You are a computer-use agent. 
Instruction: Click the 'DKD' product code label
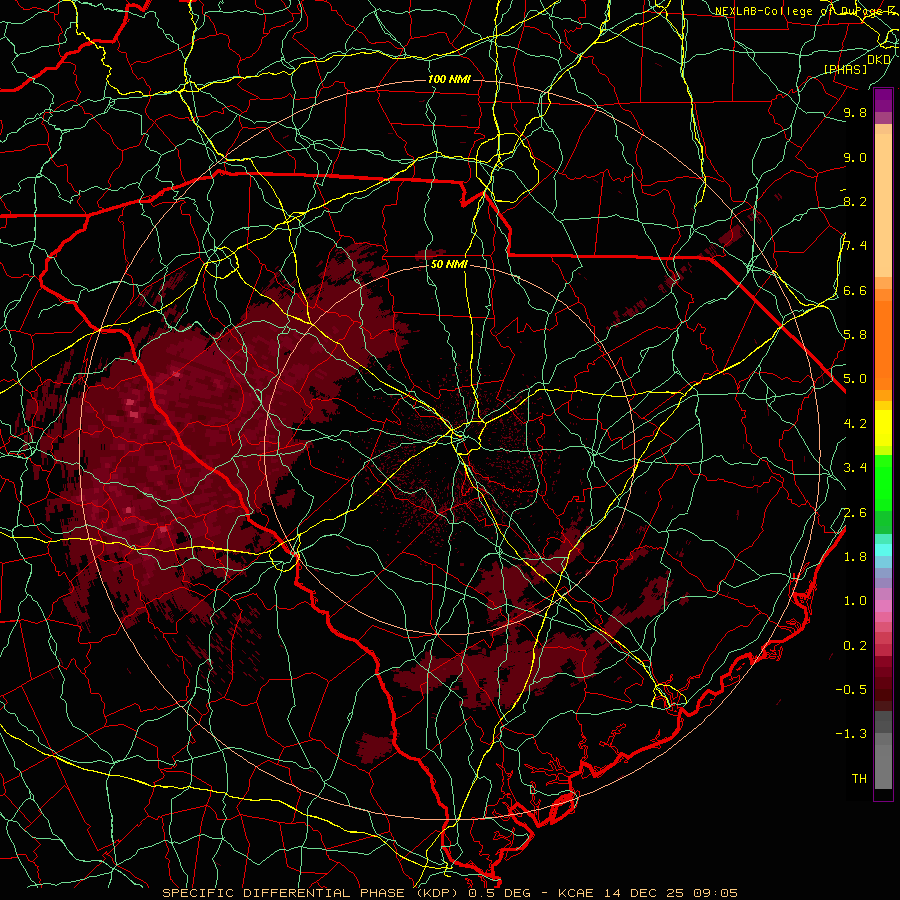coord(879,59)
